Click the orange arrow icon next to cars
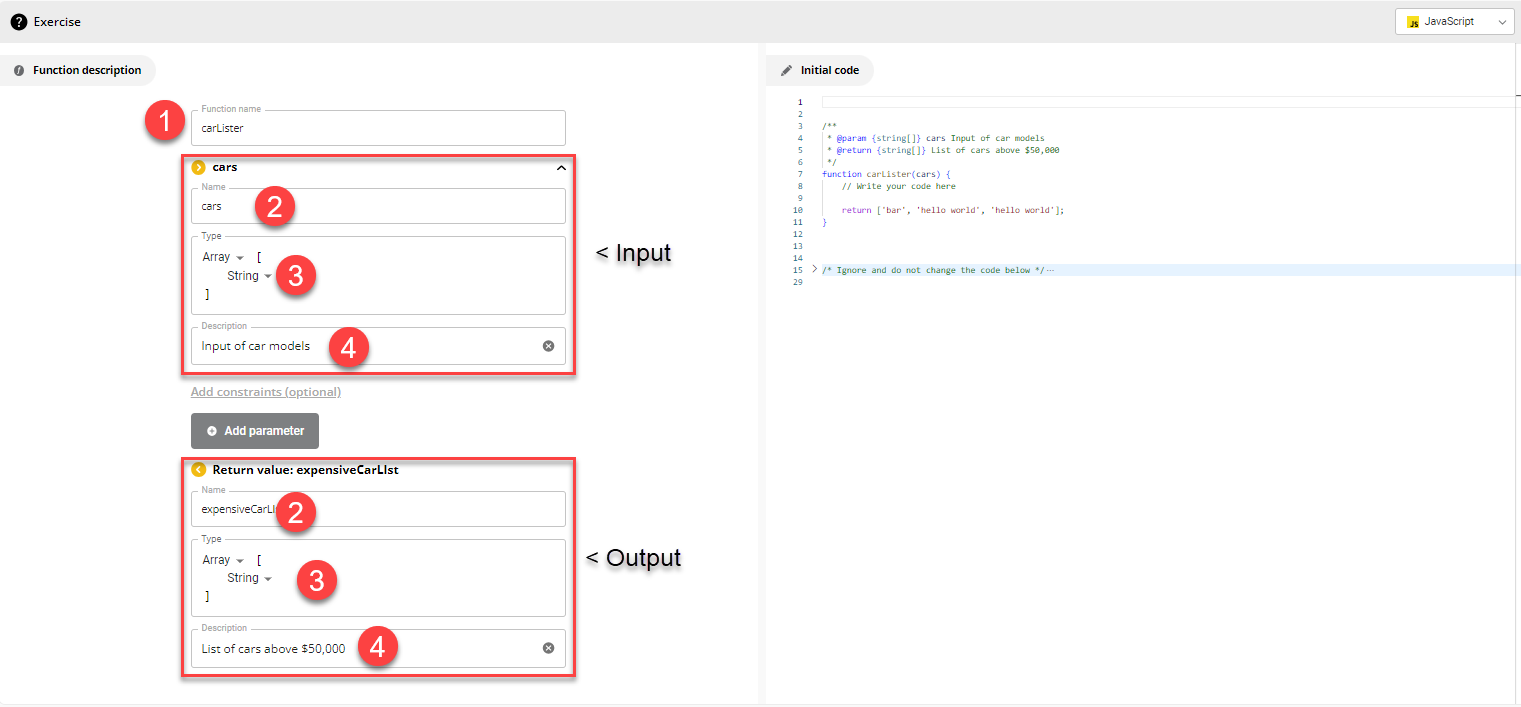This screenshot has height=707, width=1521. pos(198,168)
